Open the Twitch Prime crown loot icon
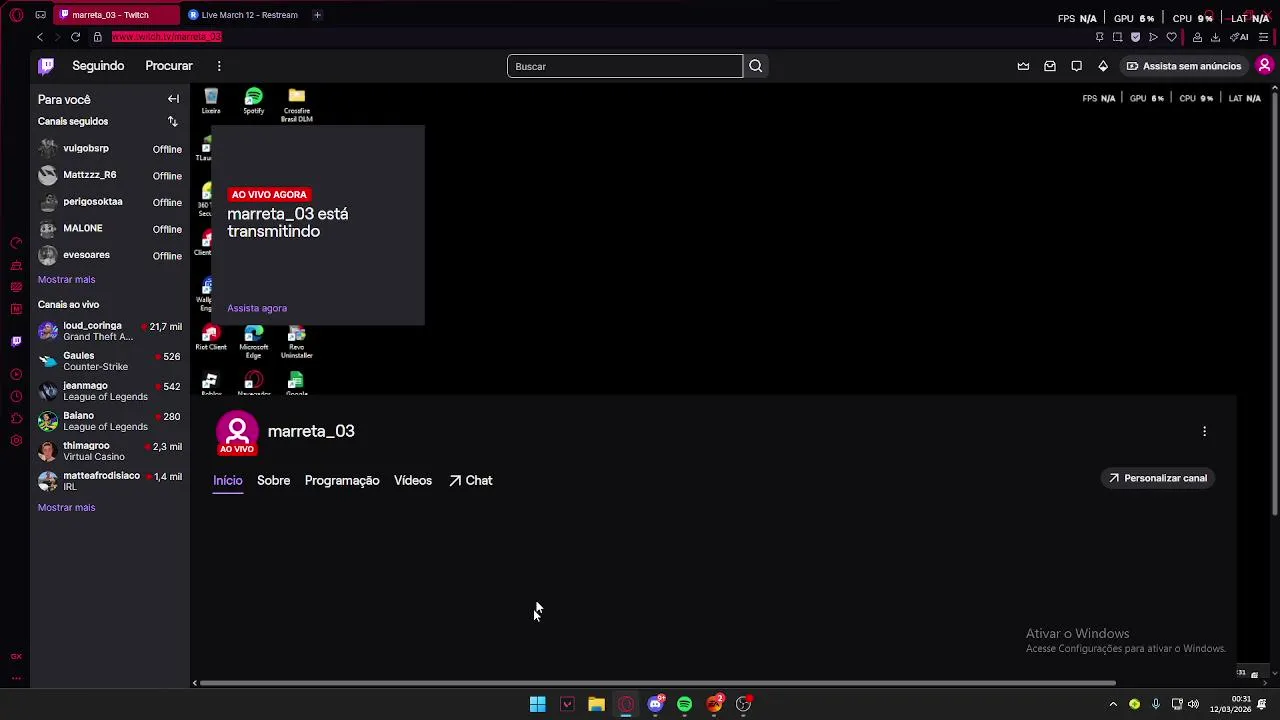 1023,66
